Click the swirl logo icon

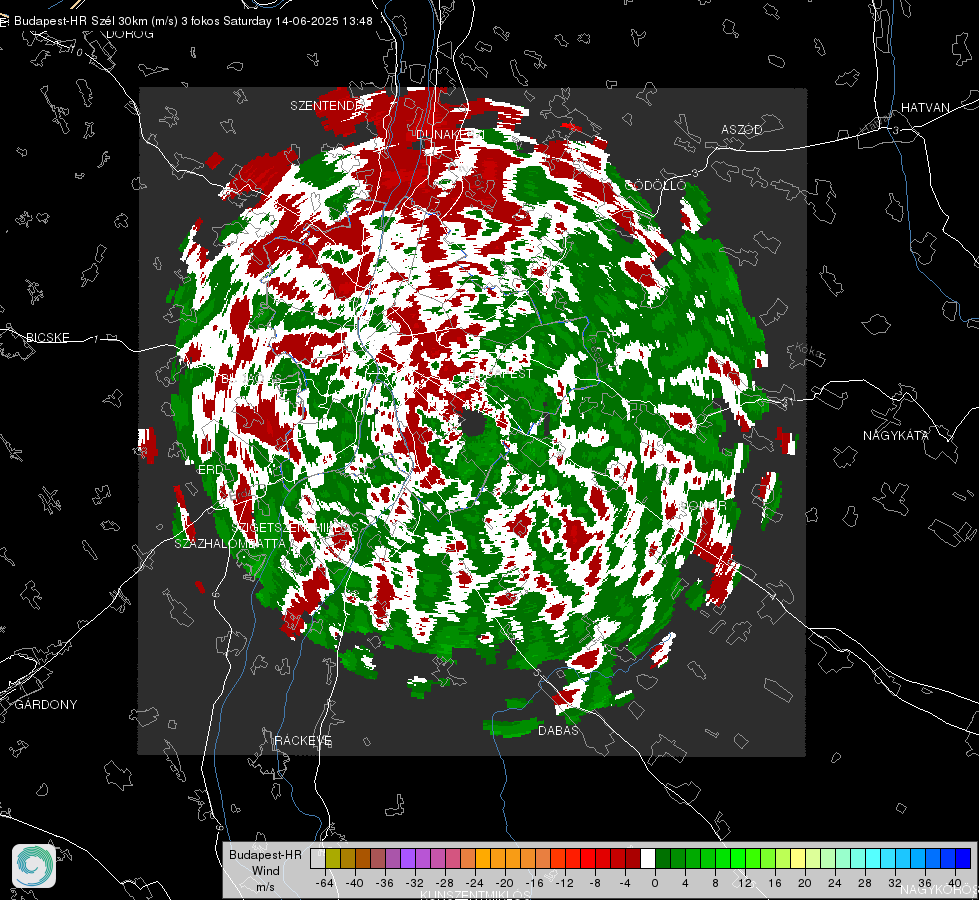(34, 866)
